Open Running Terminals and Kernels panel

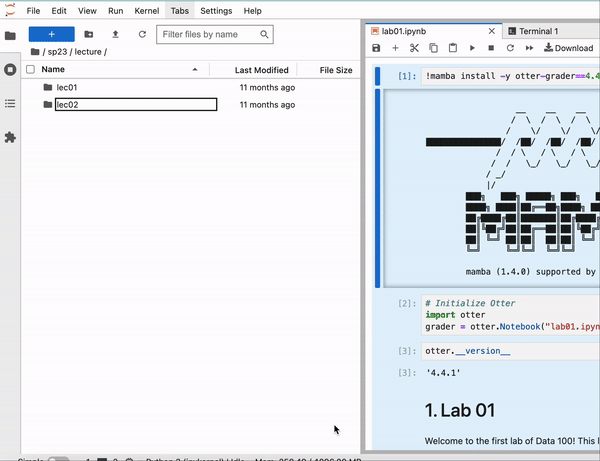(x=10, y=70)
